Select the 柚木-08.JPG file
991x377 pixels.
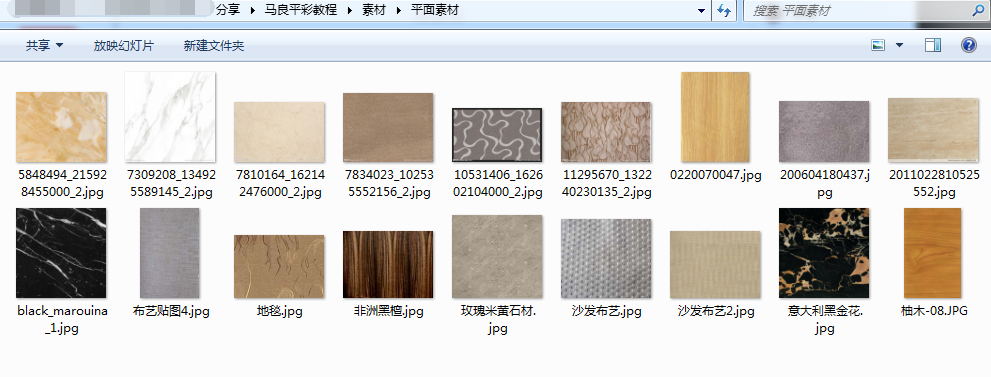click(932, 253)
